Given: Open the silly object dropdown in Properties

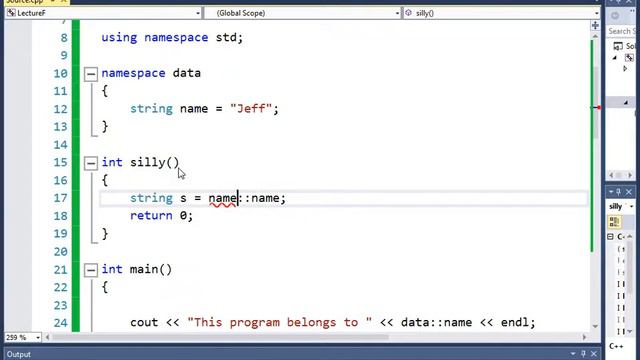Looking at the screenshot, I should pos(631,207).
